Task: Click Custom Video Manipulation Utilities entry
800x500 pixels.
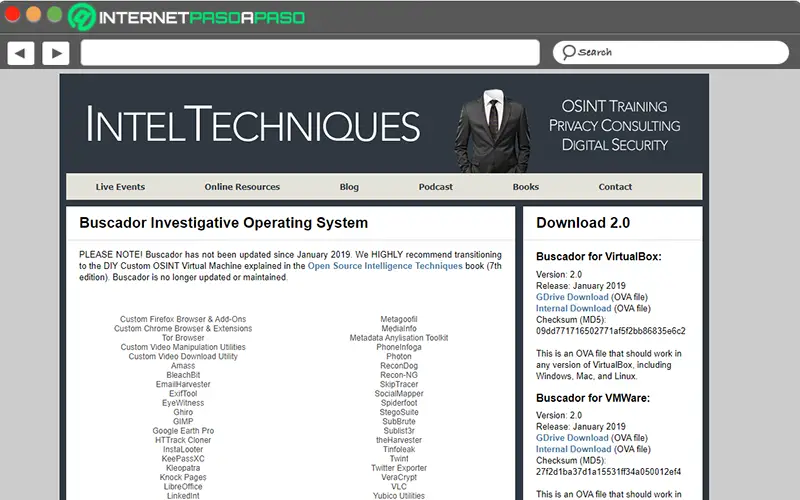Action: 183,347
